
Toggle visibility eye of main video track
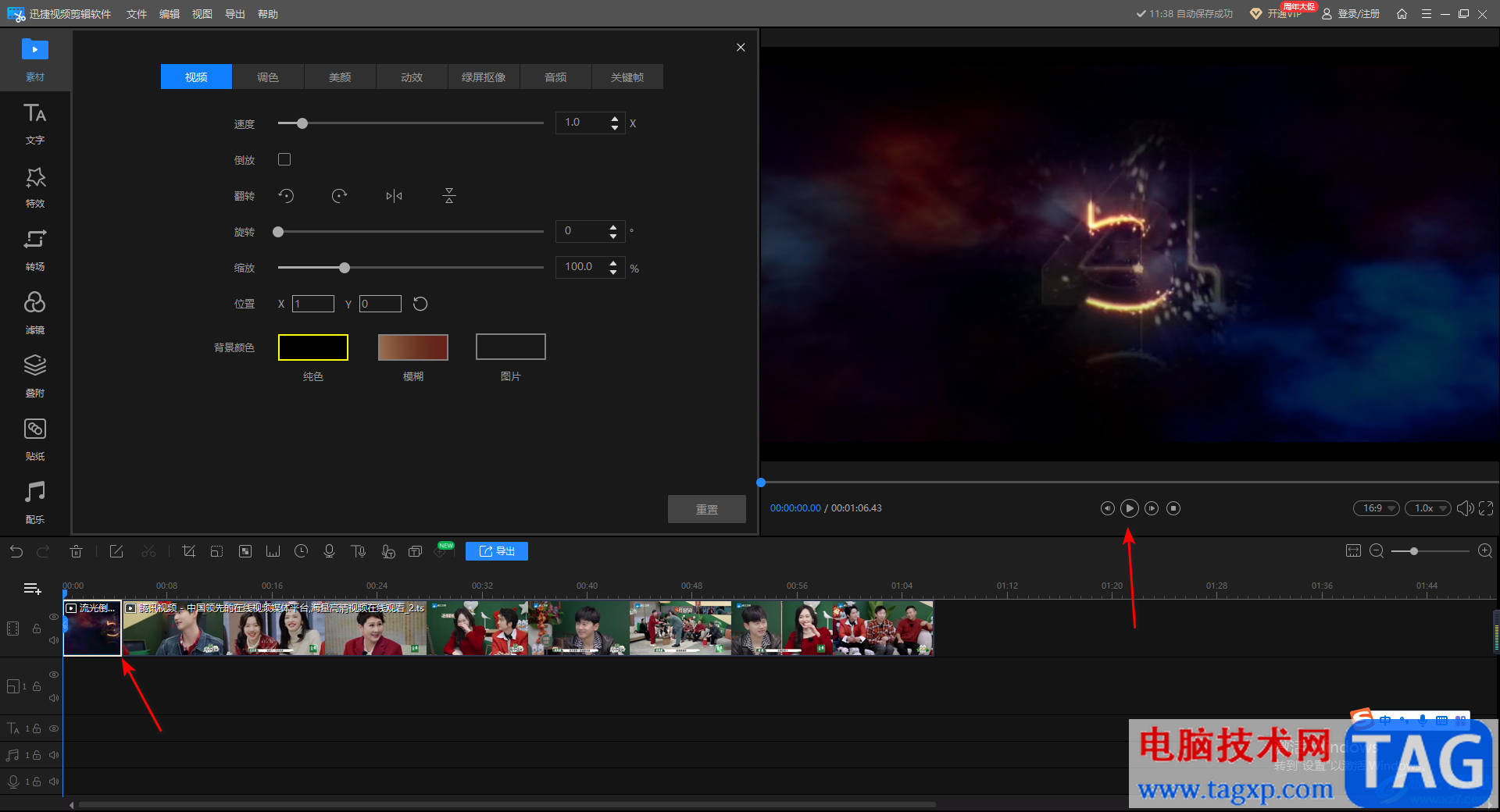click(x=54, y=617)
